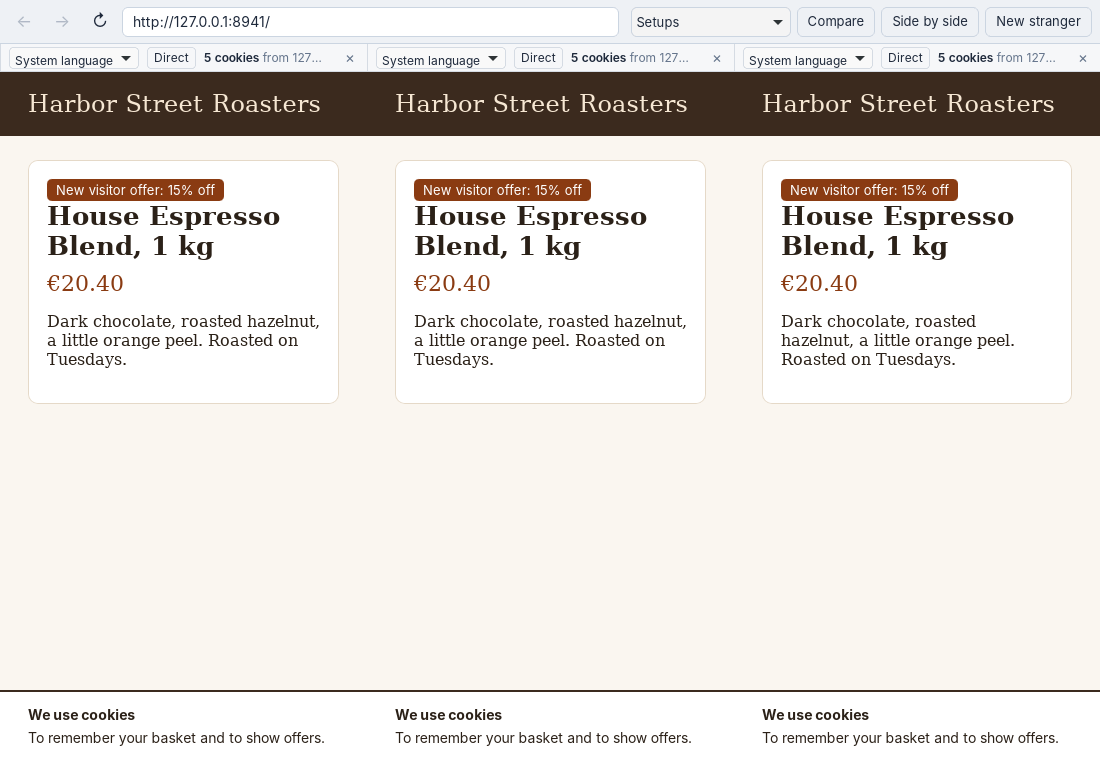Click 'To remember your basket' text, middle pane

543,738
